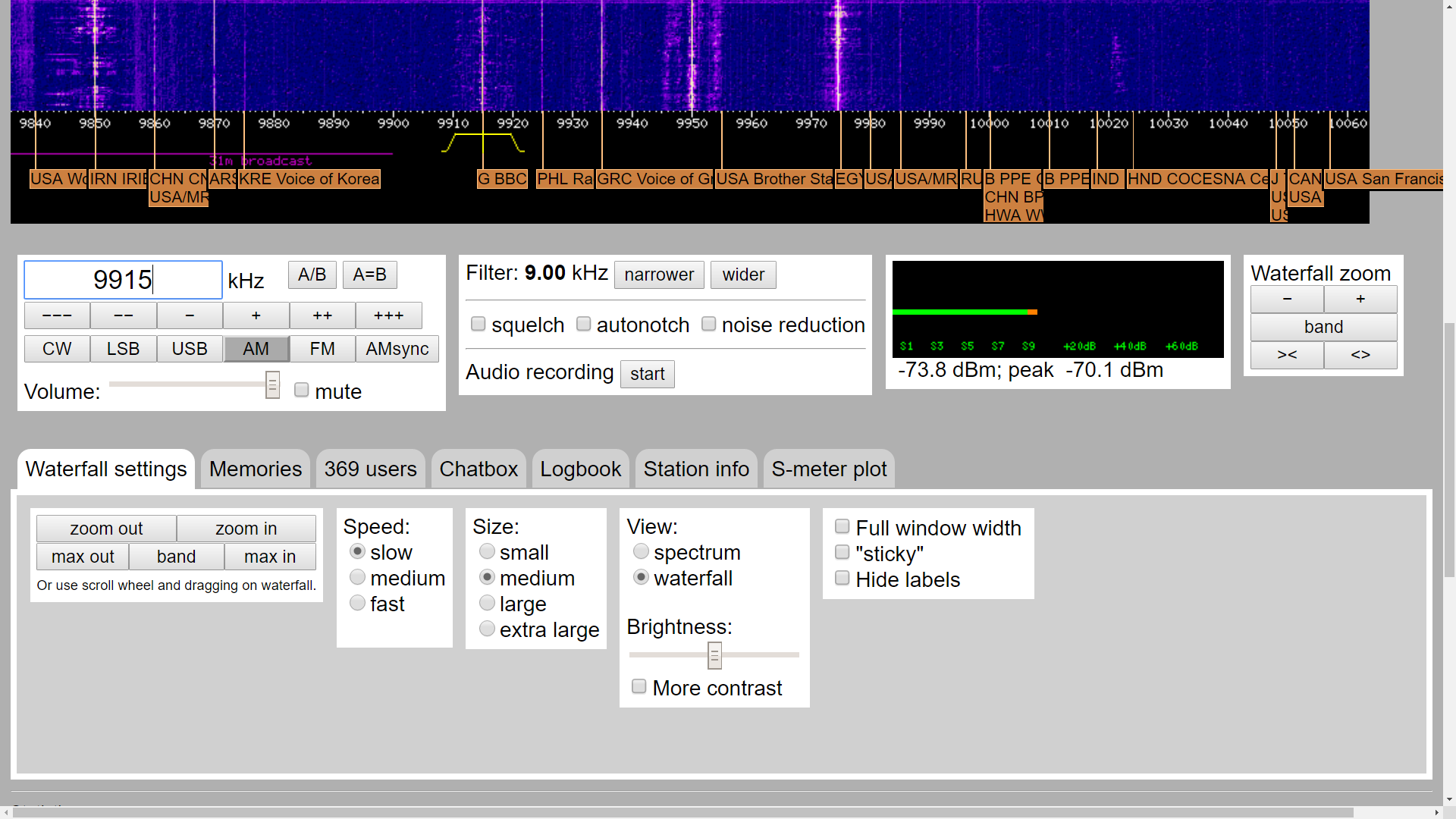
Task: Click the GRC Voice of Greece station label
Action: 654,179
